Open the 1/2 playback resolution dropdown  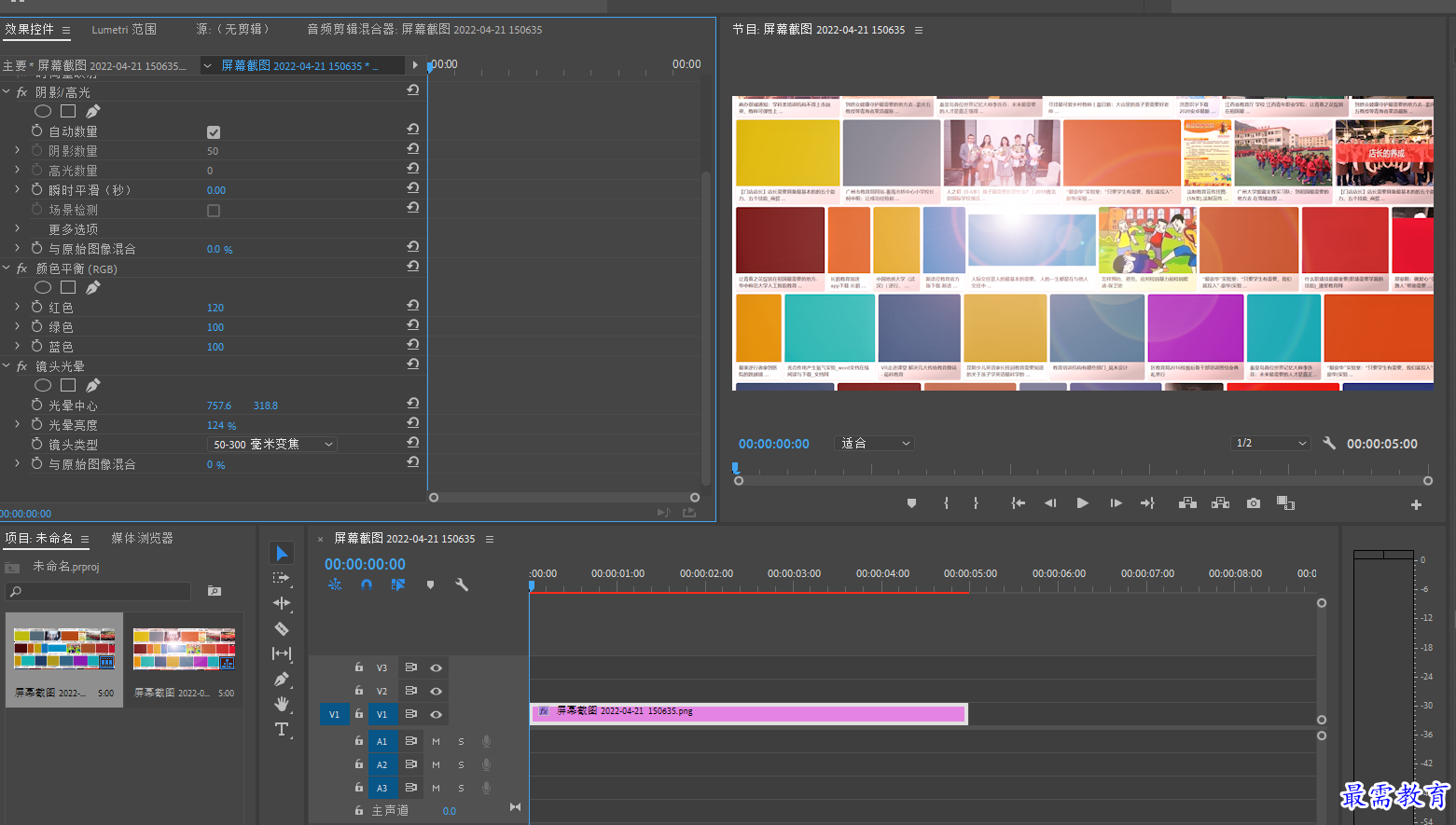point(1271,444)
